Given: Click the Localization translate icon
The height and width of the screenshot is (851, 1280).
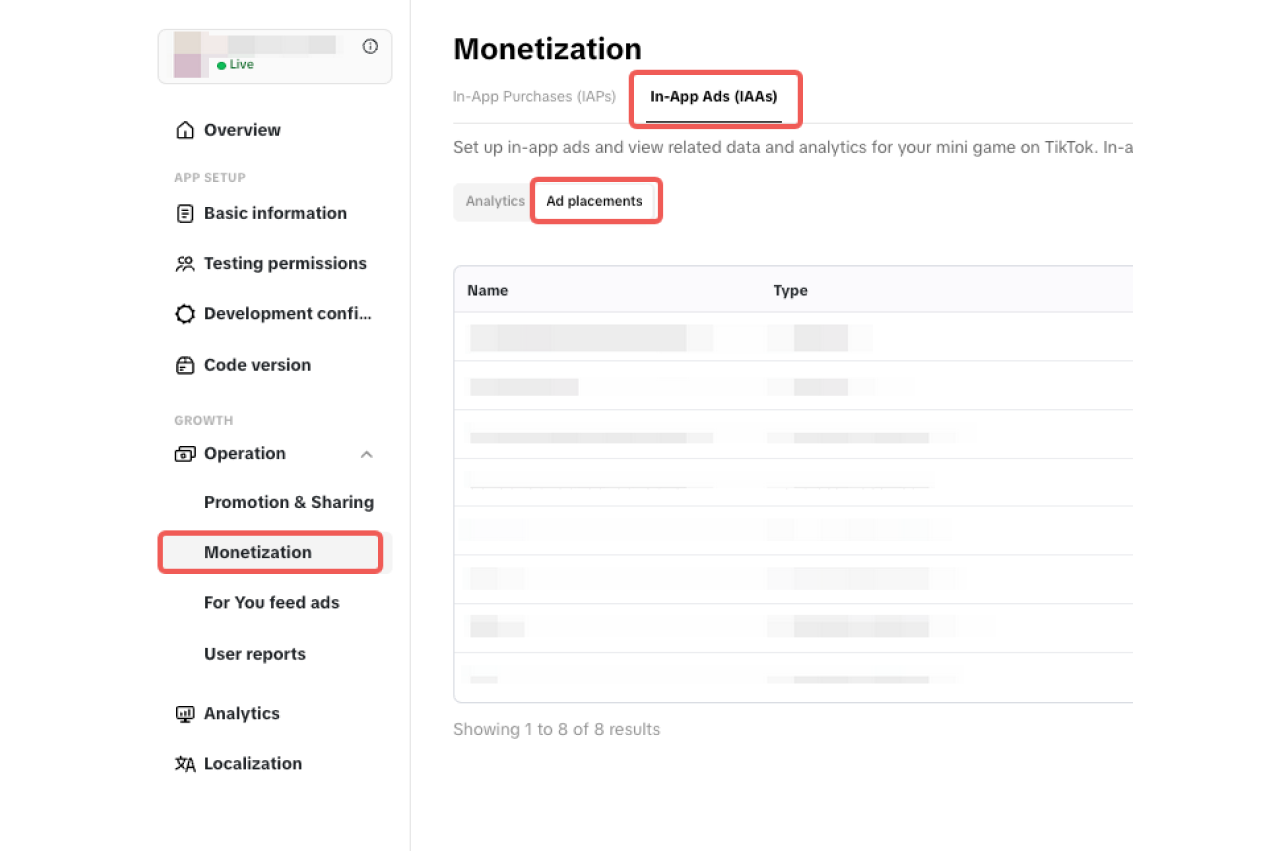Looking at the screenshot, I should [x=185, y=764].
